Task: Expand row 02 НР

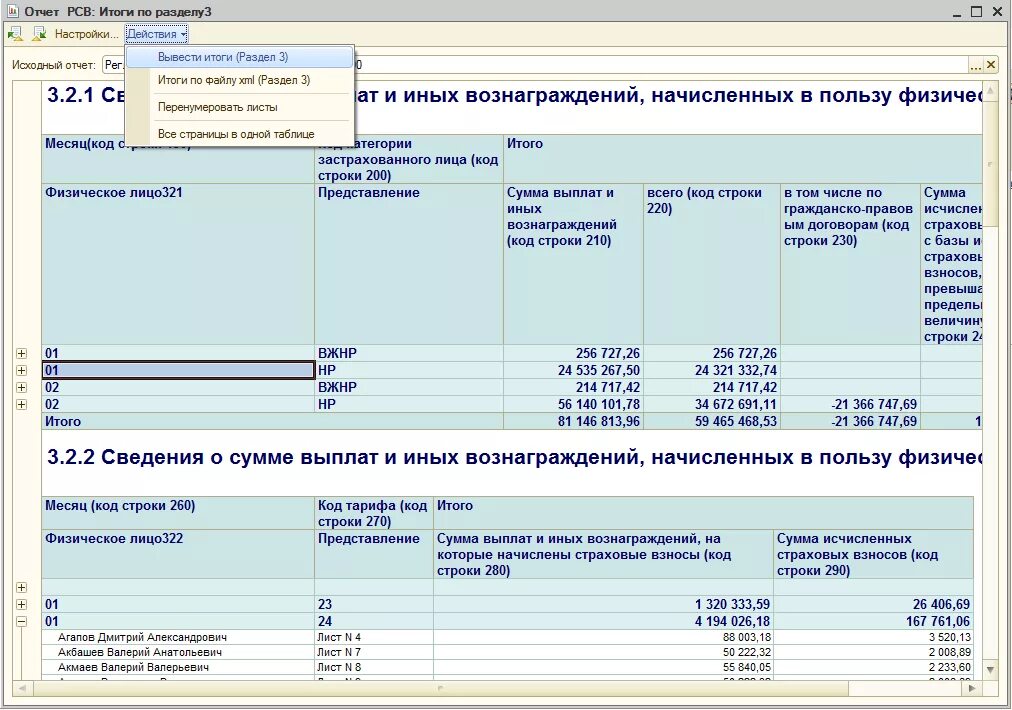Action: pos(21,405)
